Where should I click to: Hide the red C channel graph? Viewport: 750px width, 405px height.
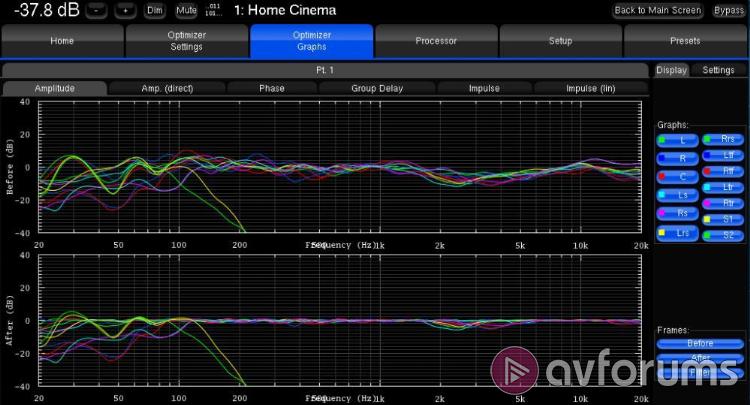coord(677,177)
